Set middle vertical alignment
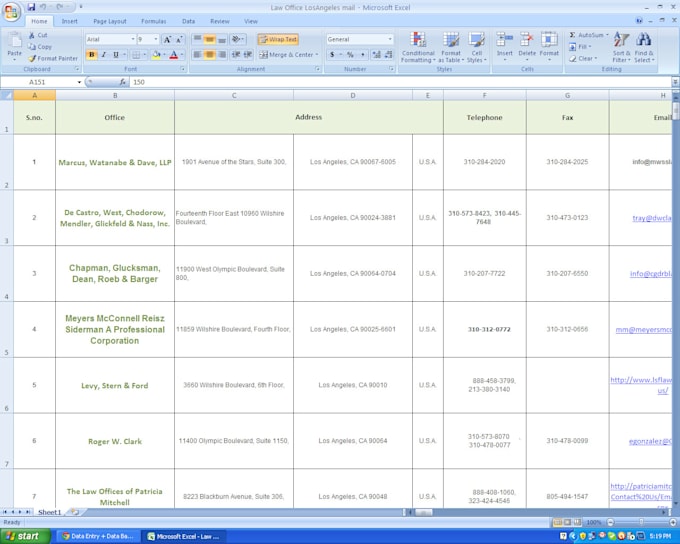Image resolution: width=680 pixels, height=544 pixels. pos(209,39)
